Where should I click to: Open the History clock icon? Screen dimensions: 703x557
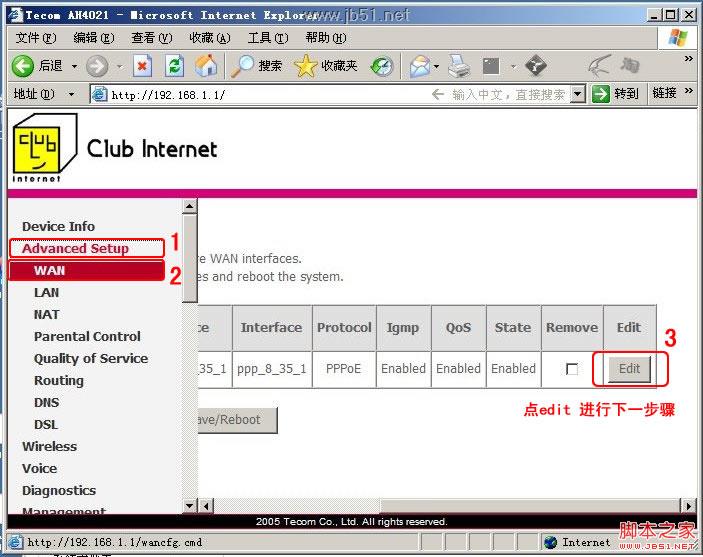[382, 67]
